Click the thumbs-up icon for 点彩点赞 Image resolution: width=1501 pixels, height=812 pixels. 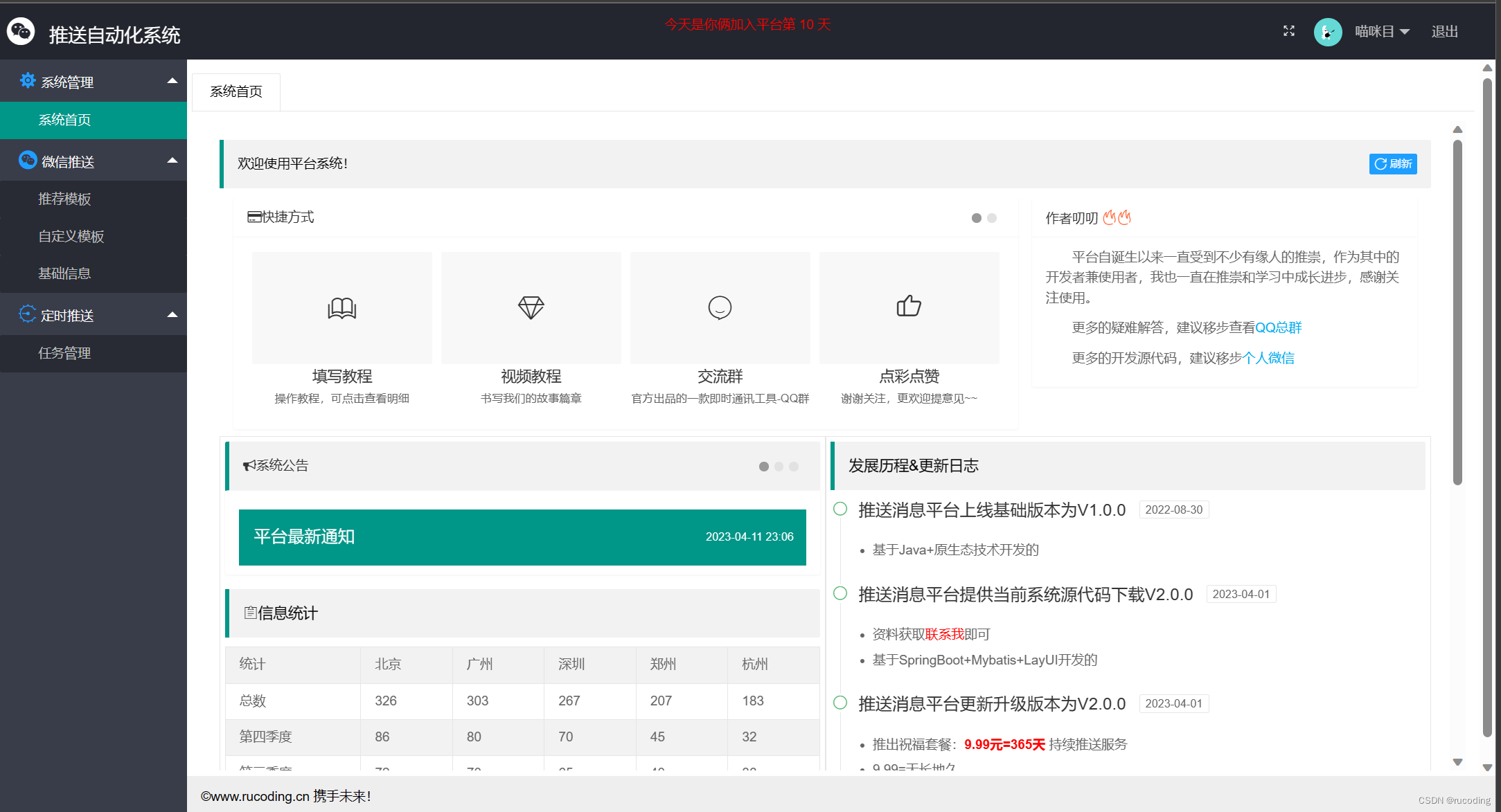coord(909,306)
